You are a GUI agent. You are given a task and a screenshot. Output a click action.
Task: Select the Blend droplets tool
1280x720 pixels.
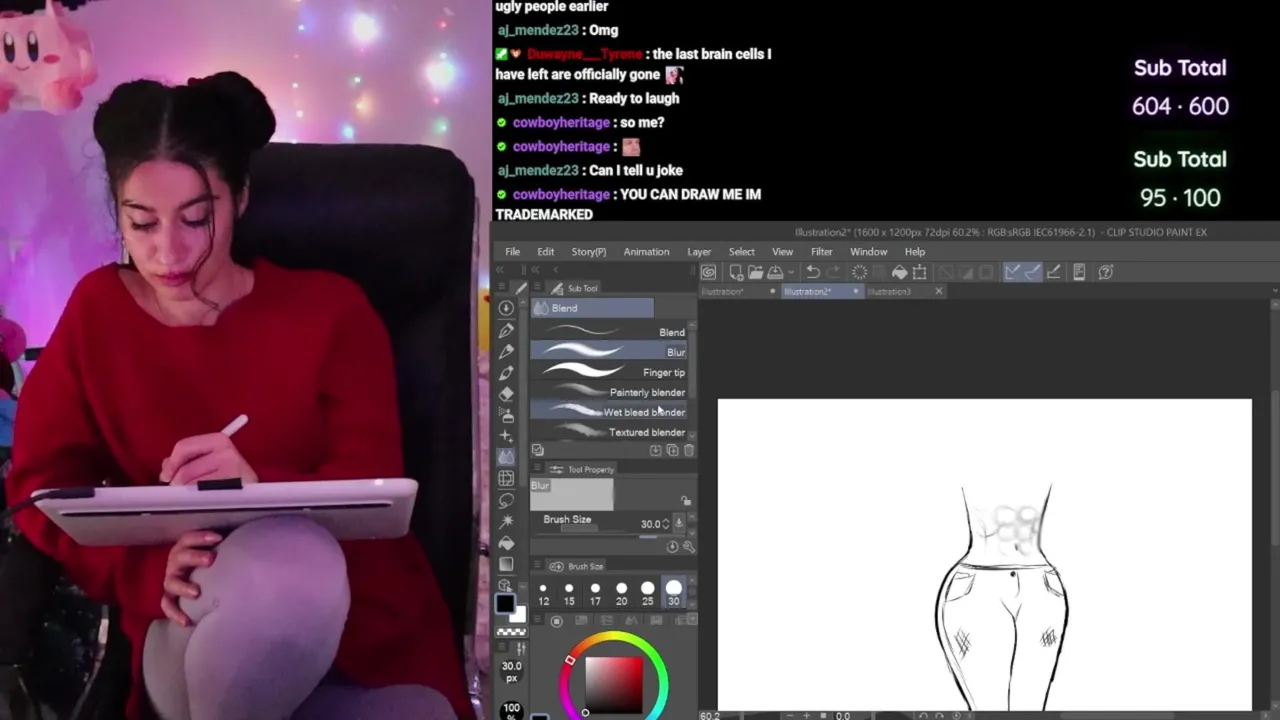506,457
